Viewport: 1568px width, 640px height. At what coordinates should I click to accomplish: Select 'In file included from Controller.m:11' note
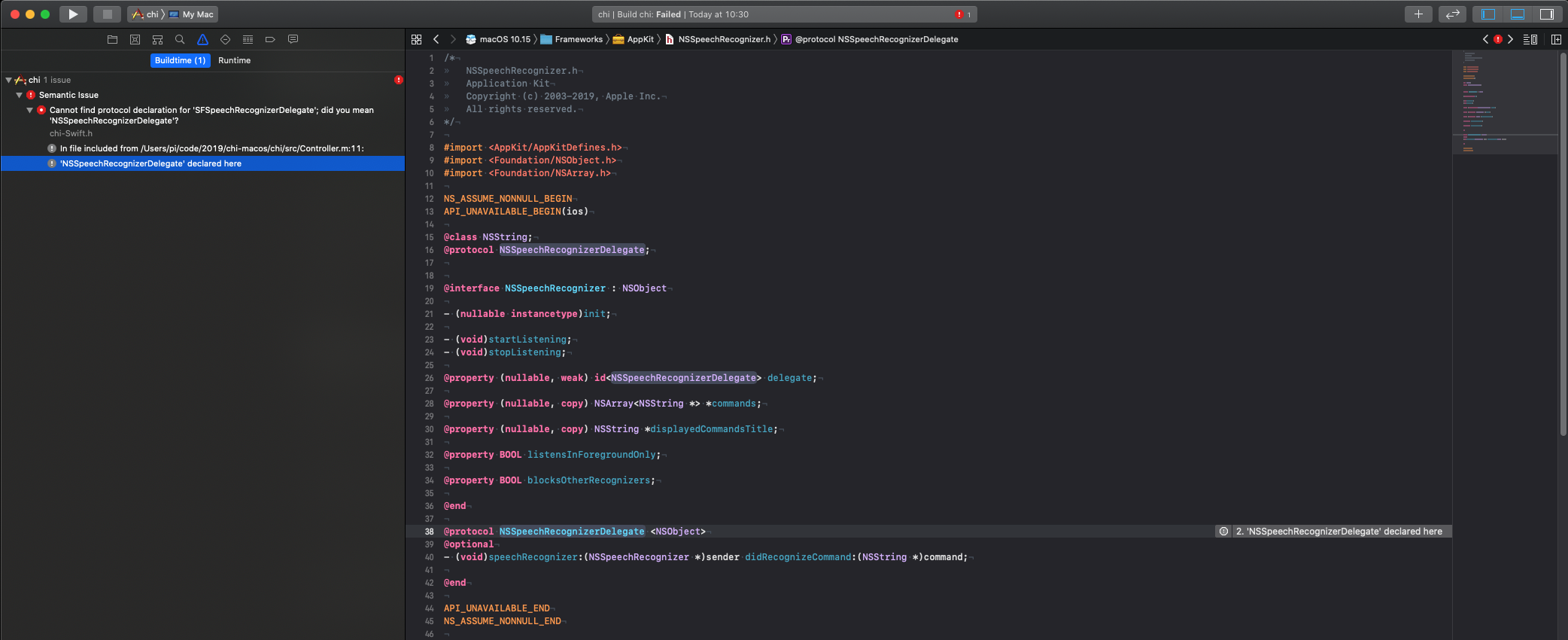click(x=202, y=148)
